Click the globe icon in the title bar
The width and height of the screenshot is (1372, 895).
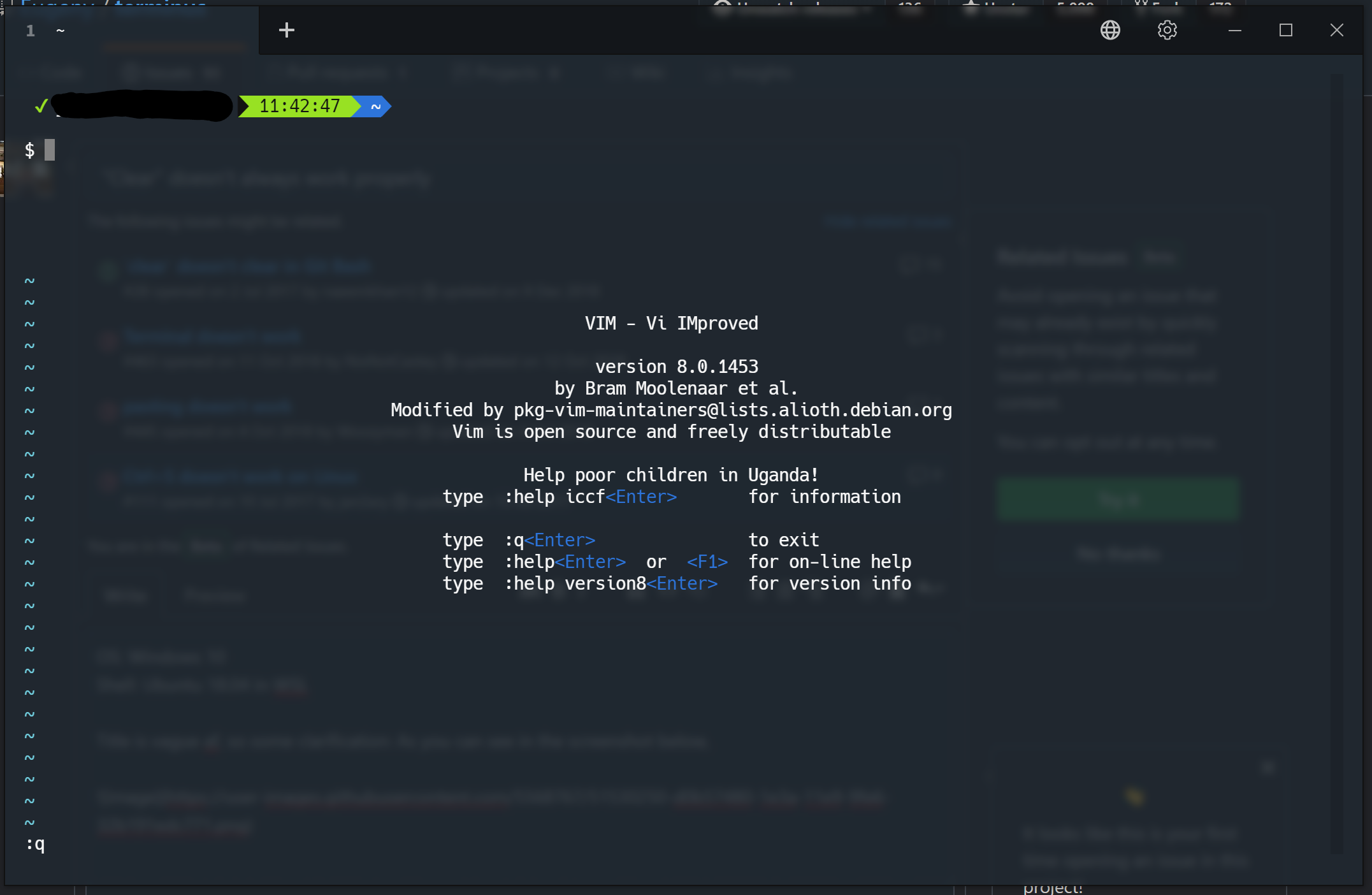[1110, 30]
